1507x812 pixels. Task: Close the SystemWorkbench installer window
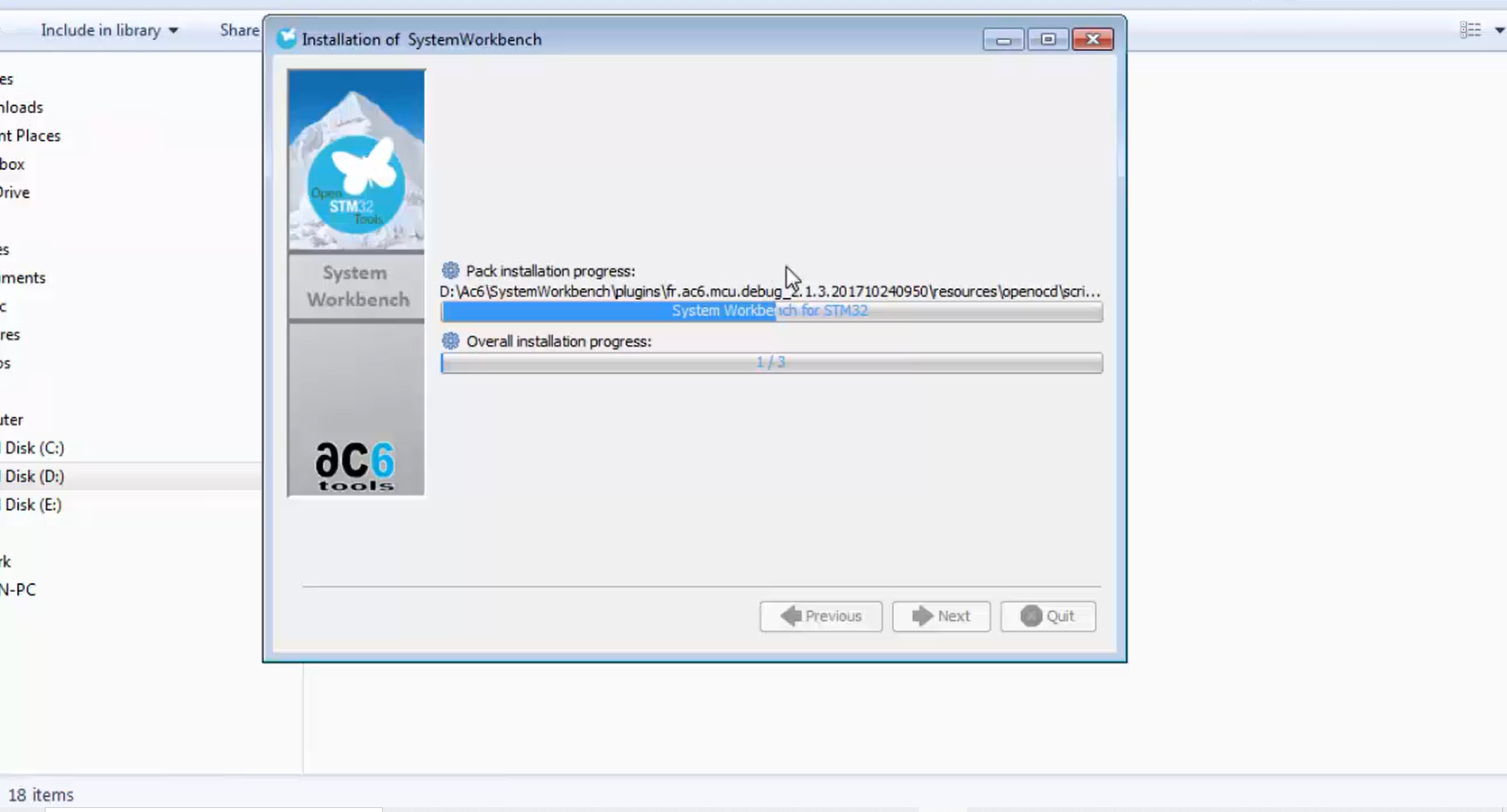(x=1093, y=39)
